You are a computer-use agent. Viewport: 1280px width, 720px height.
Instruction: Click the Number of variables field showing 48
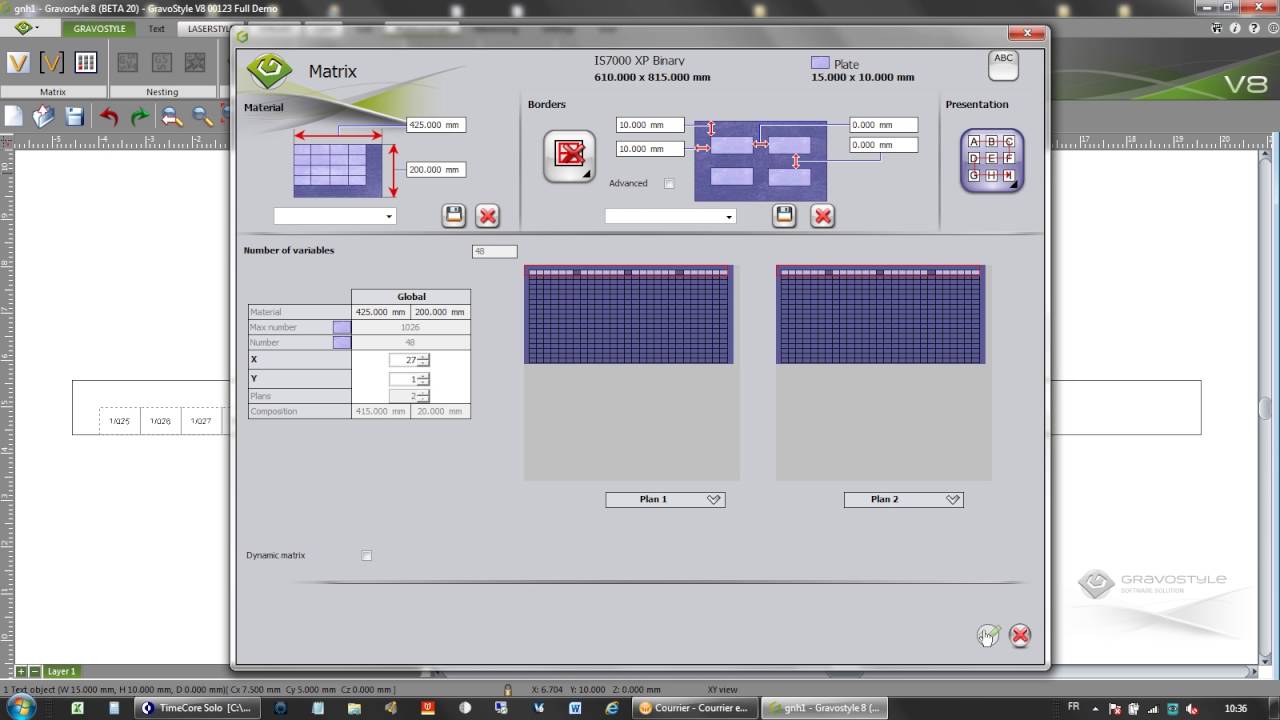(x=495, y=251)
